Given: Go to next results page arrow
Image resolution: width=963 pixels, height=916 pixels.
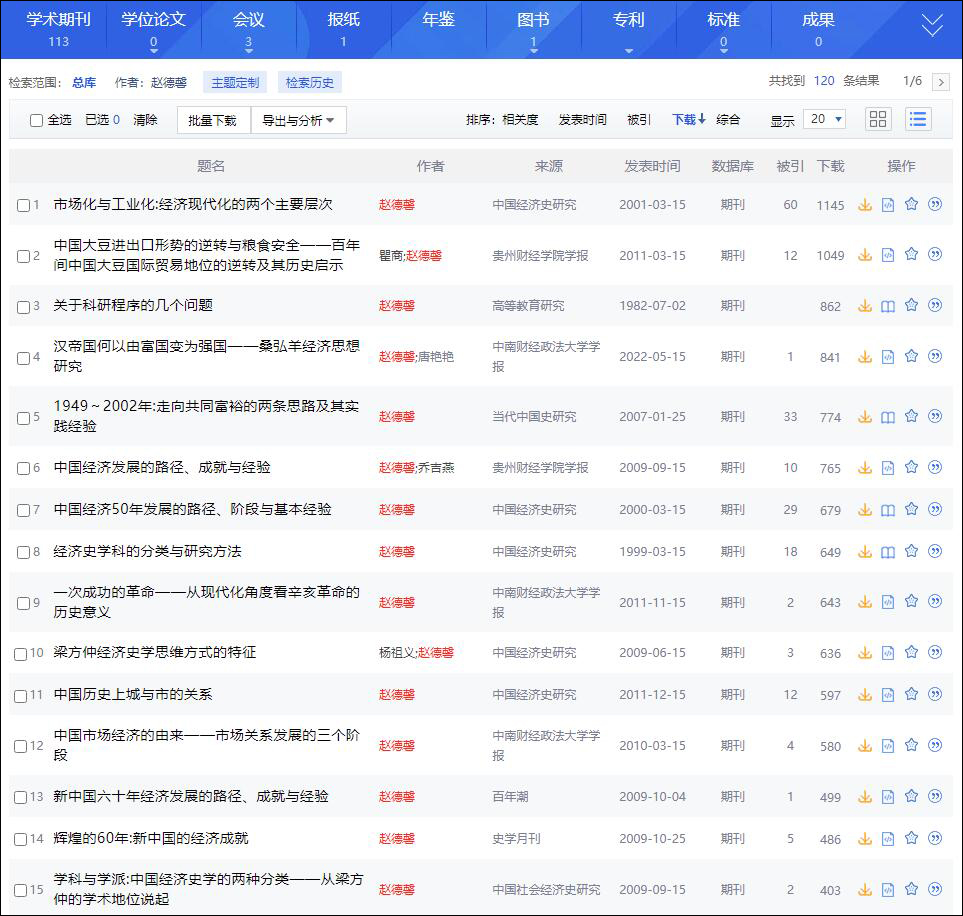Looking at the screenshot, I should [x=940, y=82].
